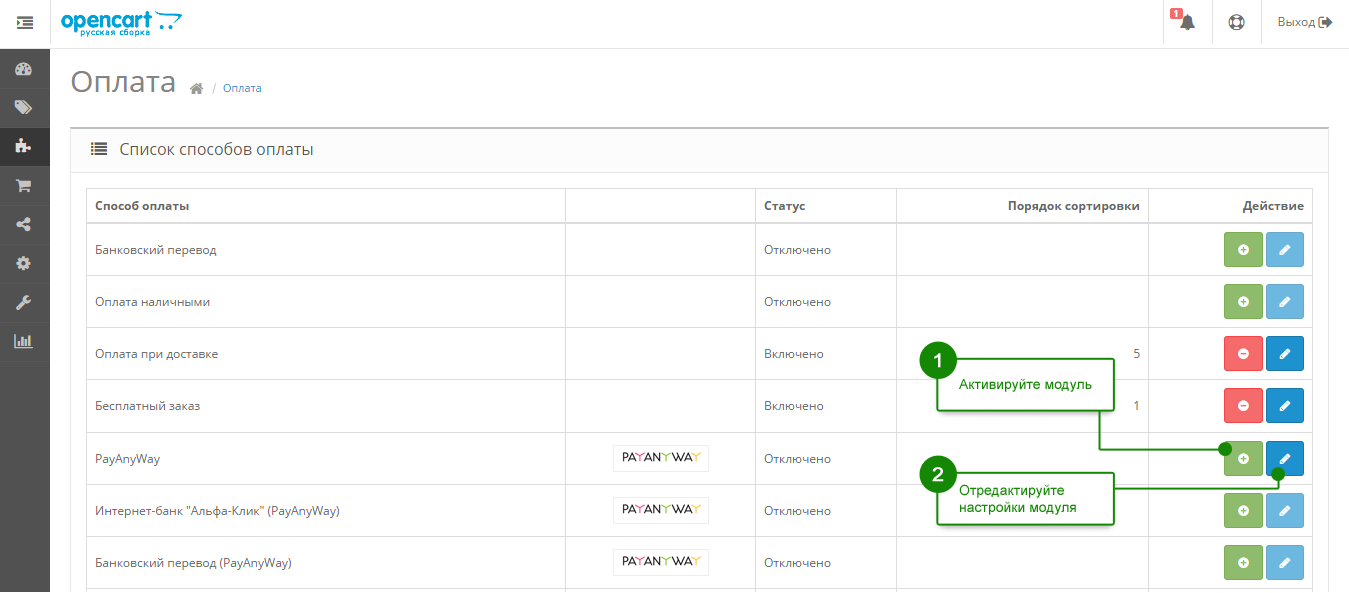
Task: Toggle the sidebar menu hamburger icon
Action: pyautogui.click(x=25, y=22)
